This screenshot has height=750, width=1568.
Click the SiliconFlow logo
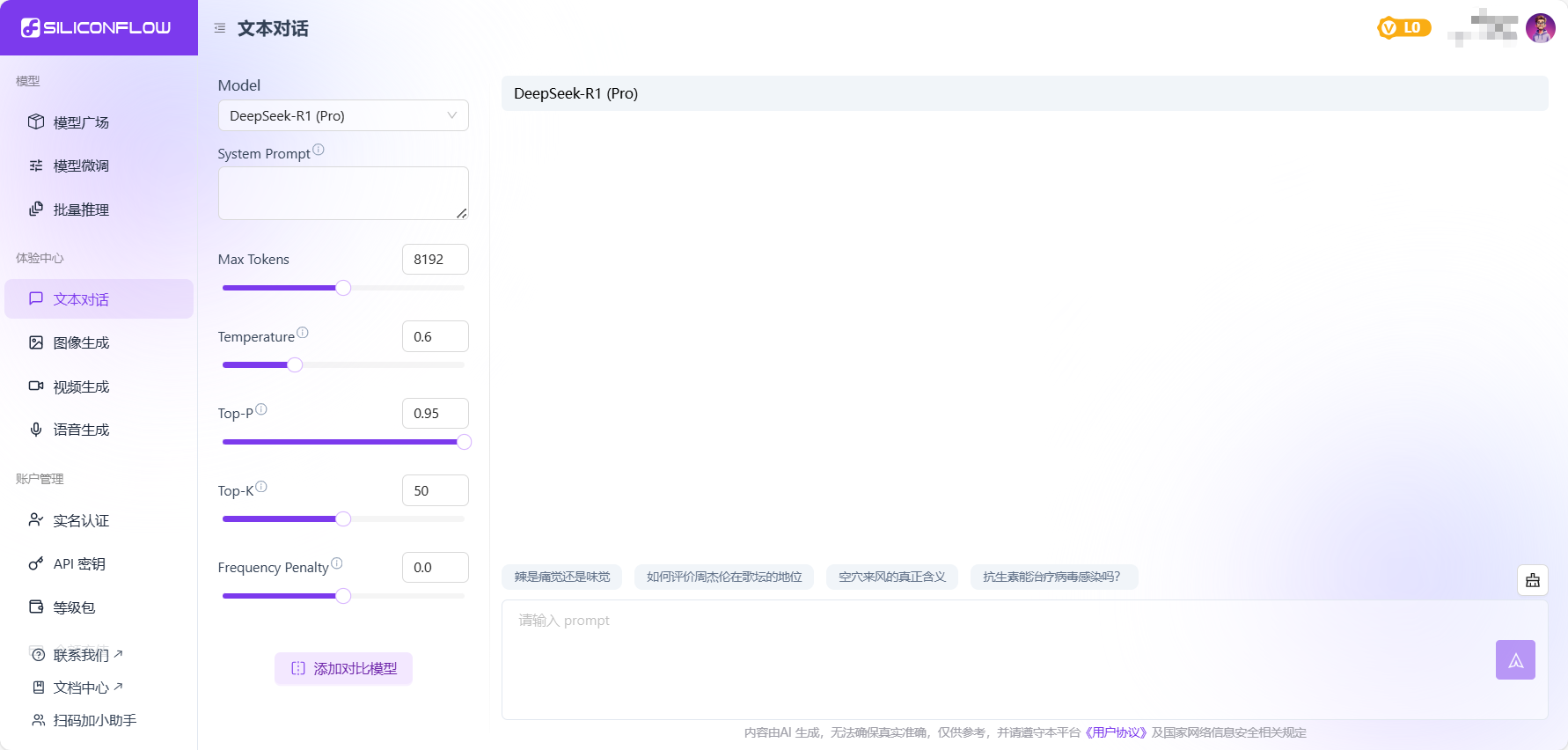point(96,28)
